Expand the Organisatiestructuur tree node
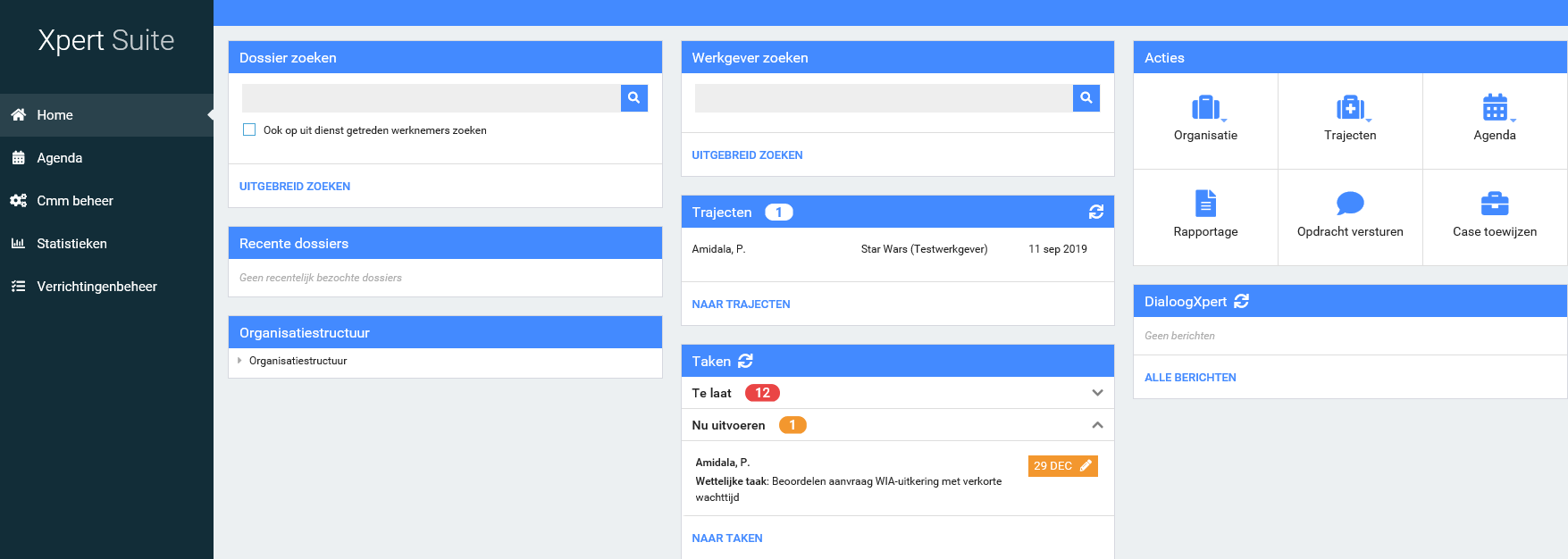 coord(239,361)
